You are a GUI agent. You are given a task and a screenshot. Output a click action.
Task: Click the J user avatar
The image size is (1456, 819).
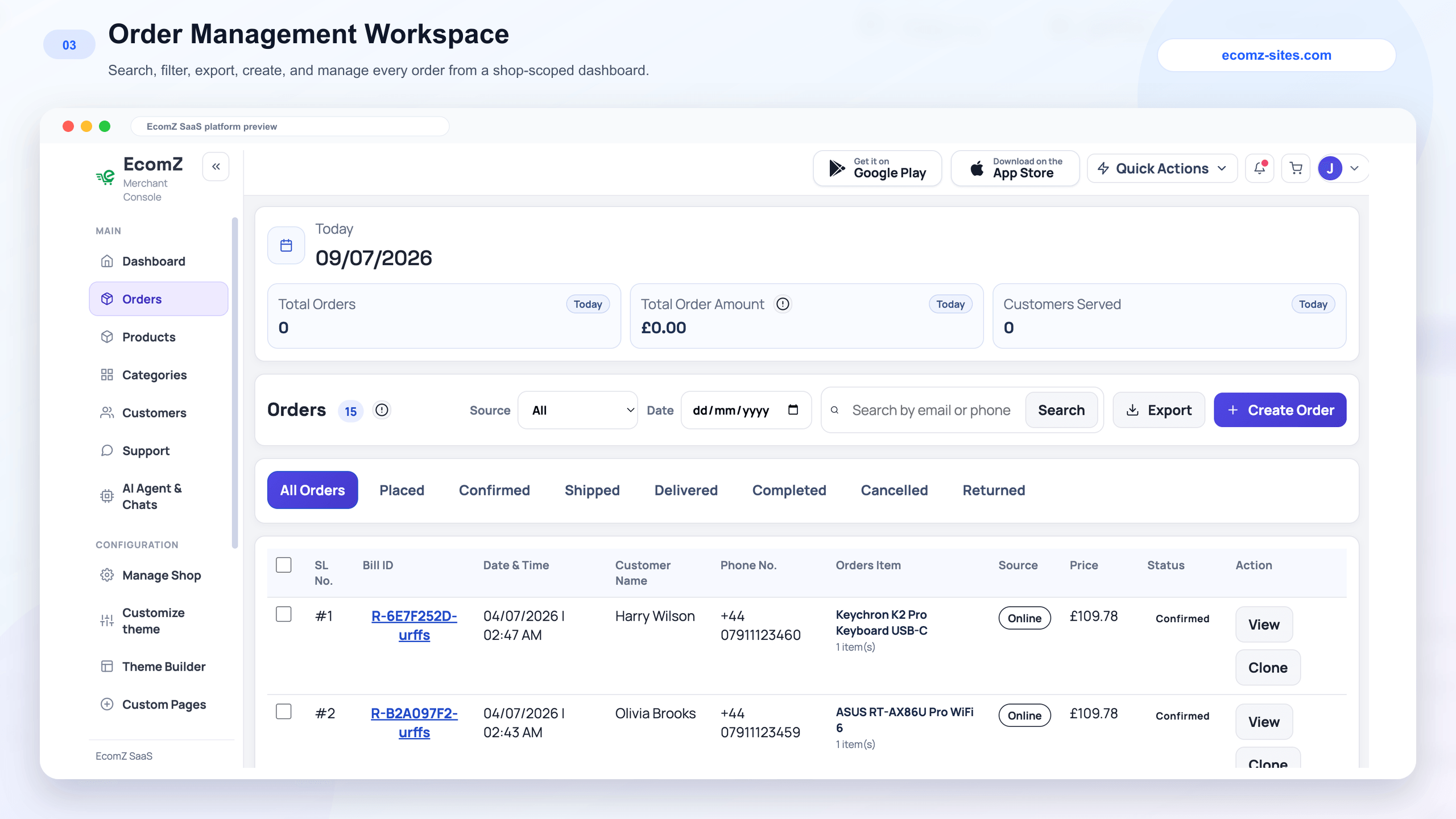point(1330,168)
